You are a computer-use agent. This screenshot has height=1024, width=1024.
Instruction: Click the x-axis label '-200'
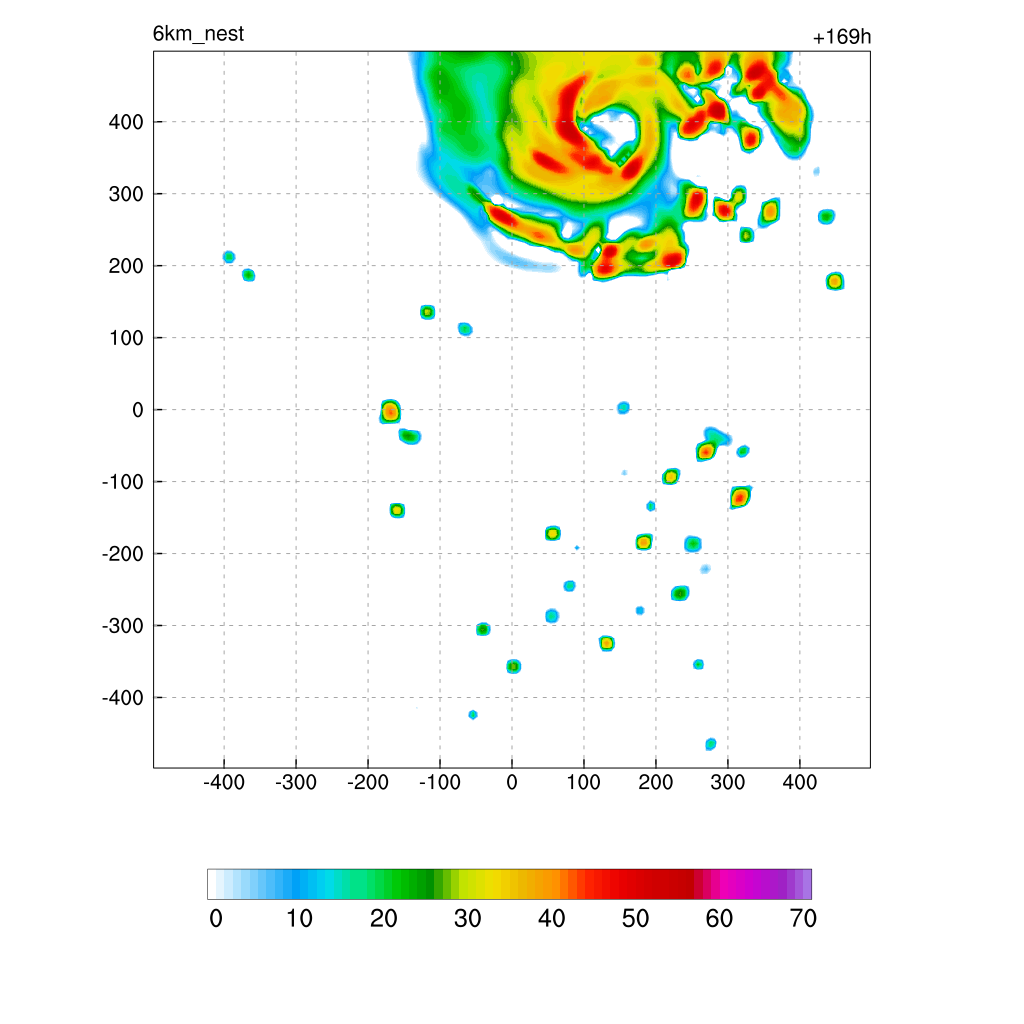(x=368, y=782)
